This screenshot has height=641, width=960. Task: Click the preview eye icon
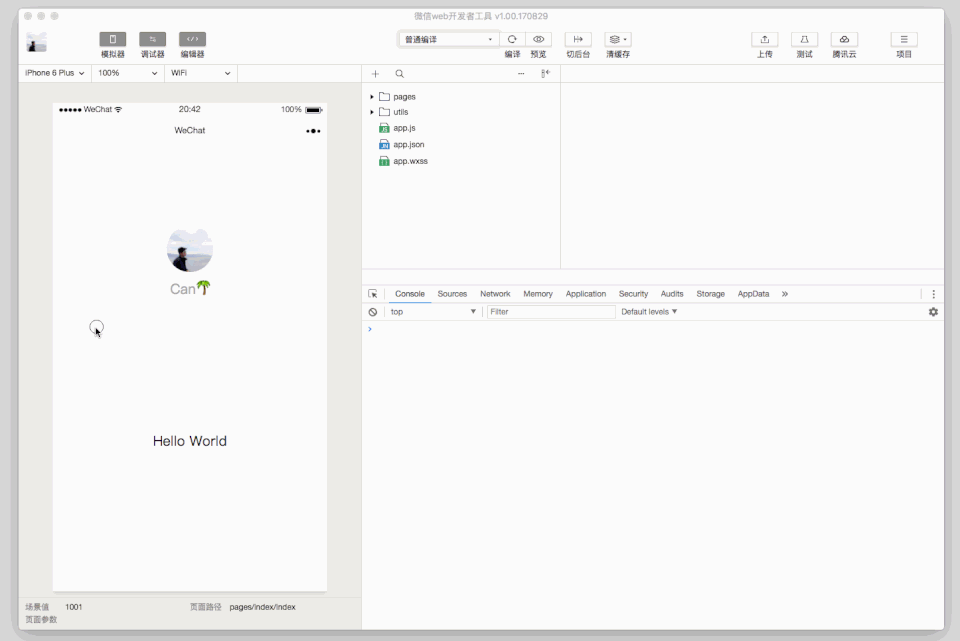[x=539, y=39]
